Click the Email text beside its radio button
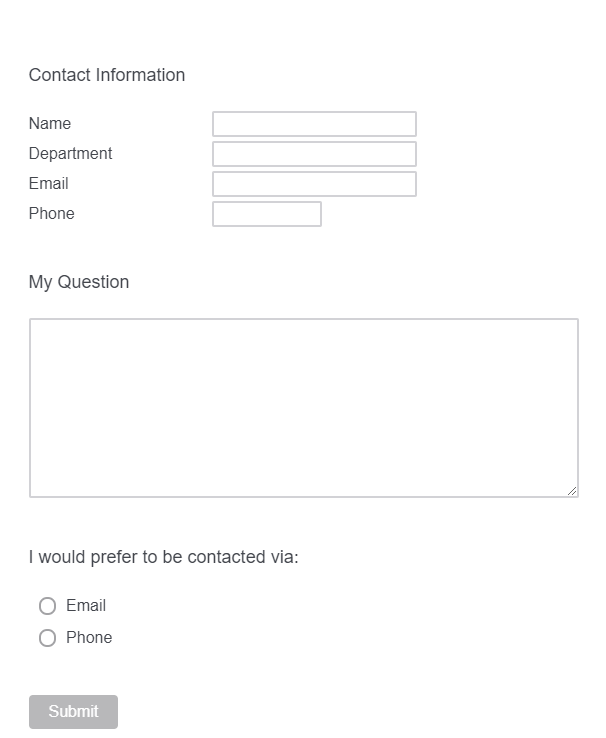 86,606
